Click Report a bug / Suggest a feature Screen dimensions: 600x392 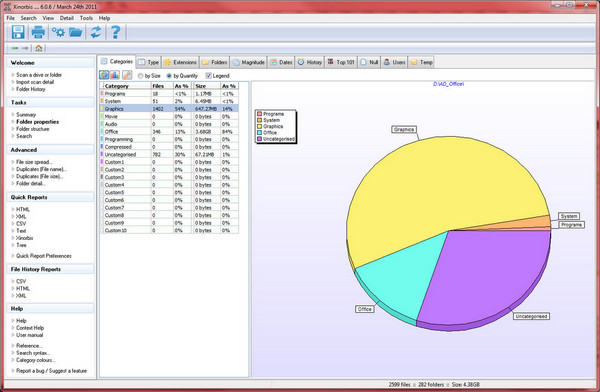point(51,371)
